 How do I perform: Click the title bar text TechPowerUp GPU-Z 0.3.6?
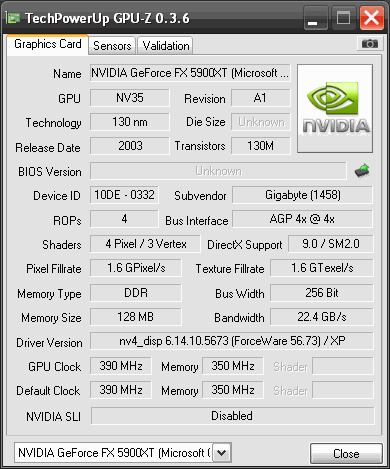click(107, 18)
